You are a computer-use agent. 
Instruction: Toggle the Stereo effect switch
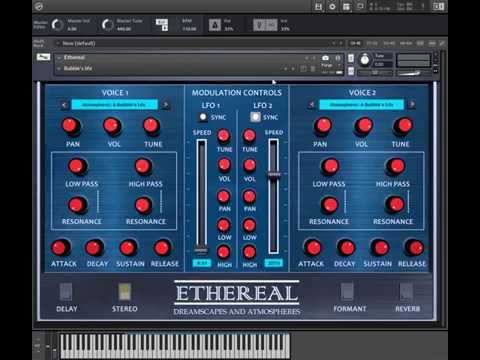125,292
